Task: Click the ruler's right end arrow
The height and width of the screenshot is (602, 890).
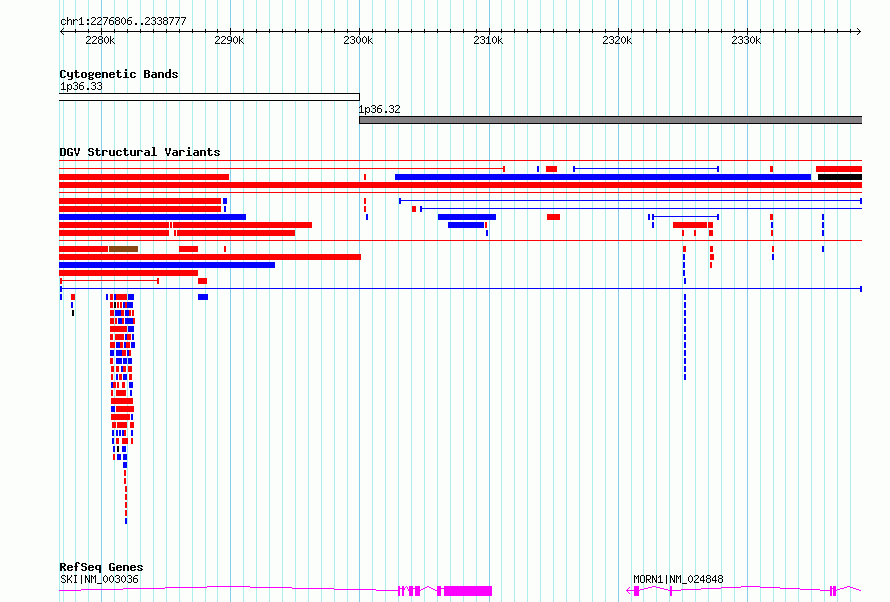Action: tap(859, 31)
